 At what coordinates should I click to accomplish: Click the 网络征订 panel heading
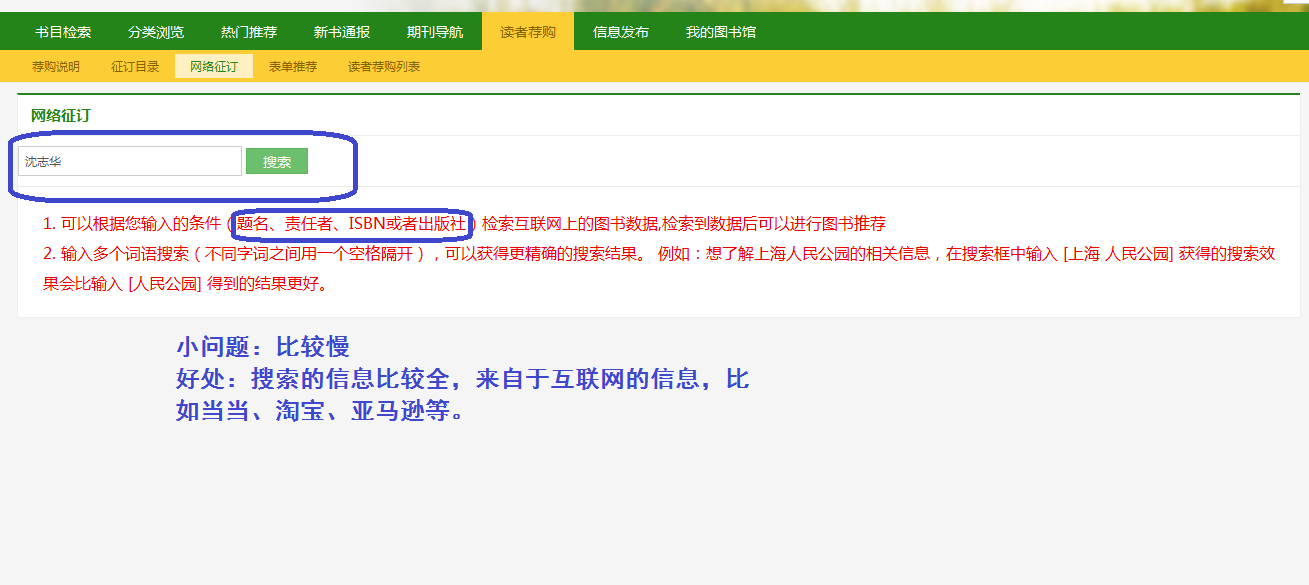click(61, 116)
